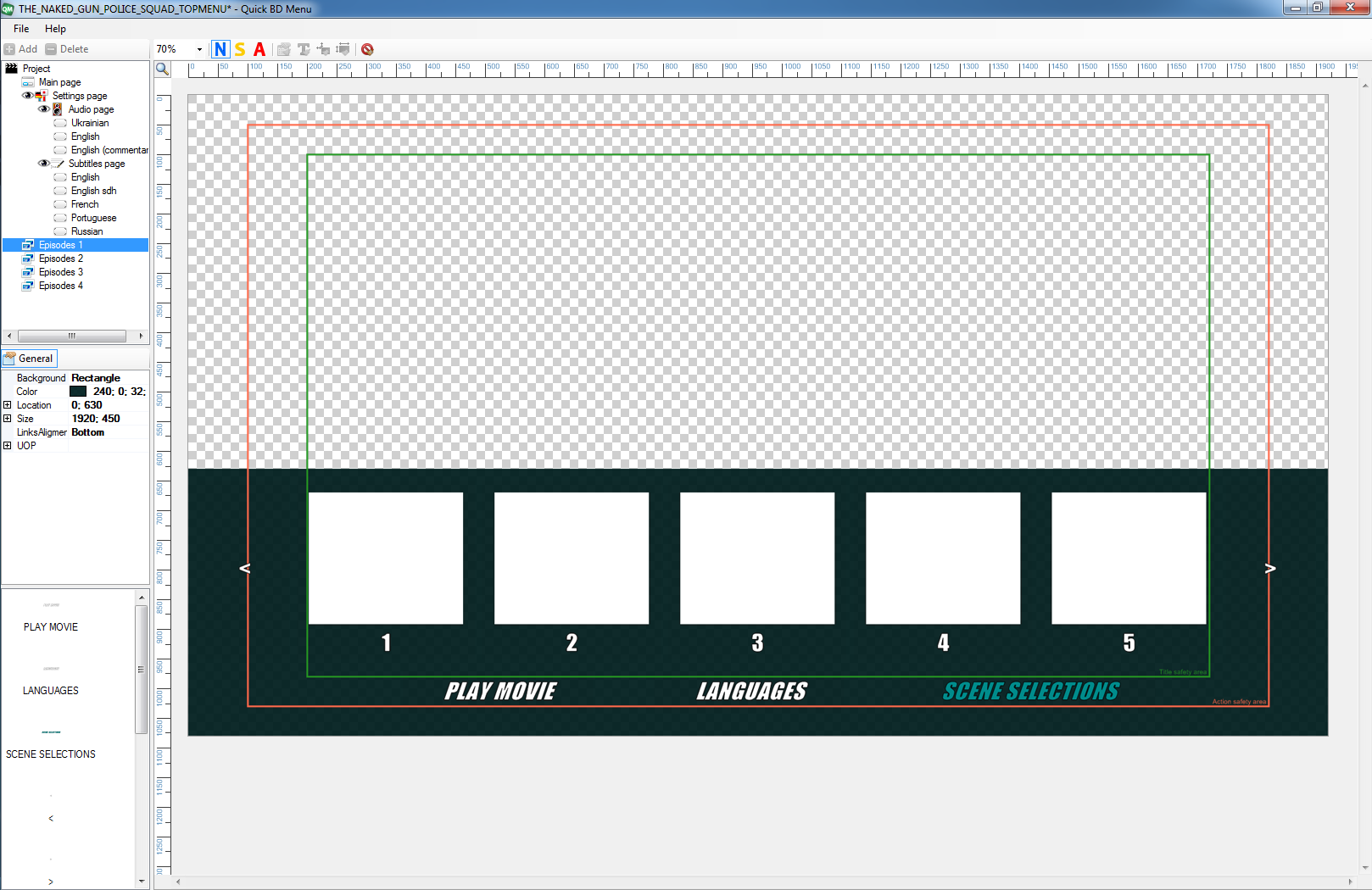This screenshot has height=890, width=1372.
Task: Select English (commentary) audio item
Action: click(109, 150)
